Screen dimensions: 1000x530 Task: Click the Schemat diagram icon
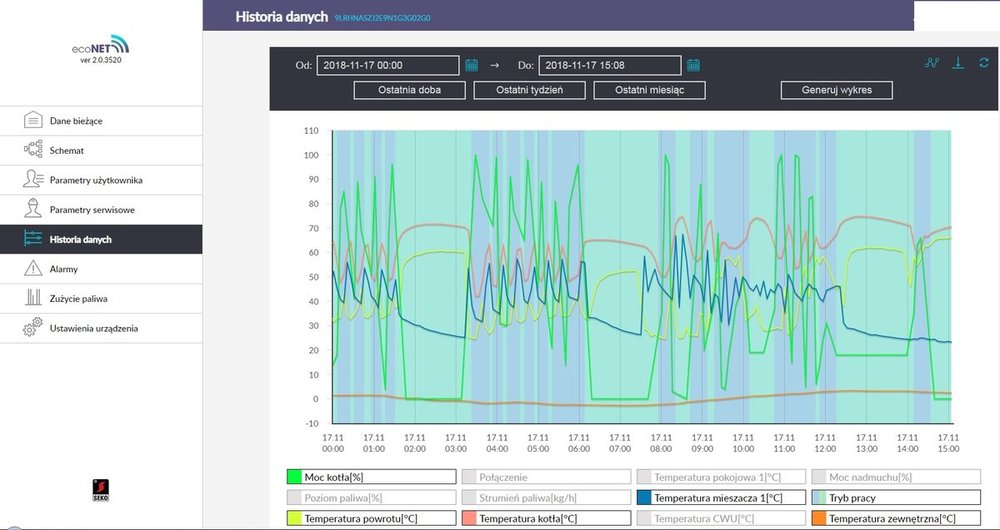coord(33,150)
